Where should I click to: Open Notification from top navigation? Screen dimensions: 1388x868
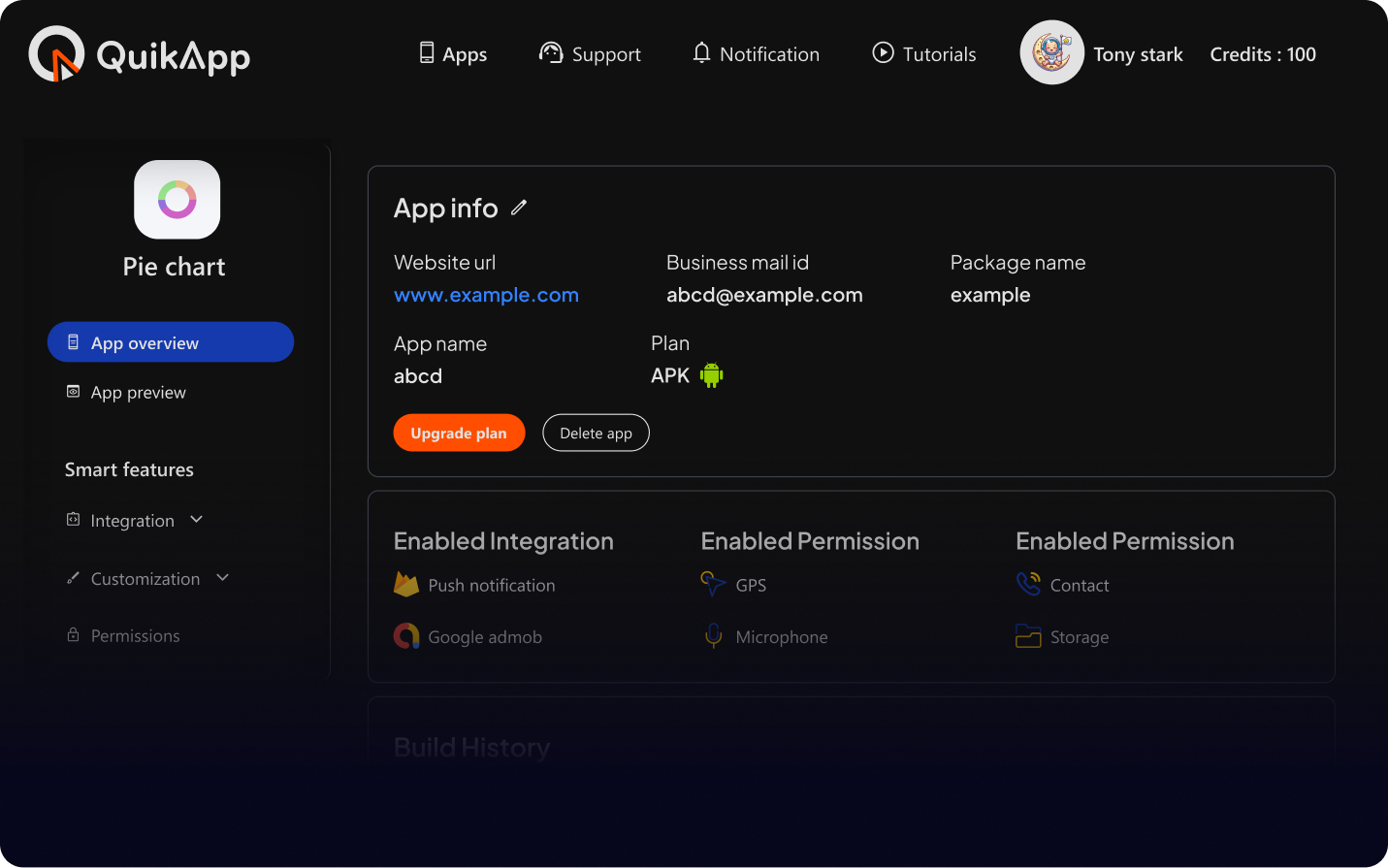[x=756, y=54]
